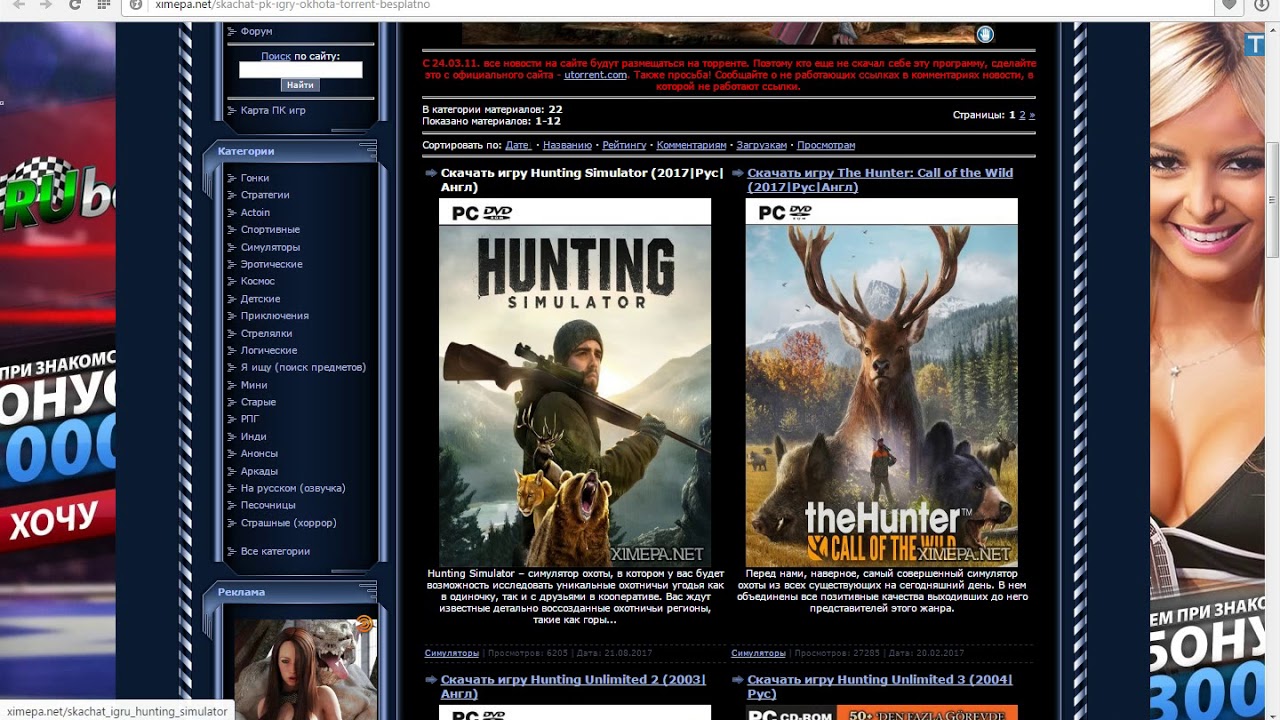Image resolution: width=1280 pixels, height=720 pixels.
Task: Open the Hunting Simulator cover image
Action: (x=575, y=382)
